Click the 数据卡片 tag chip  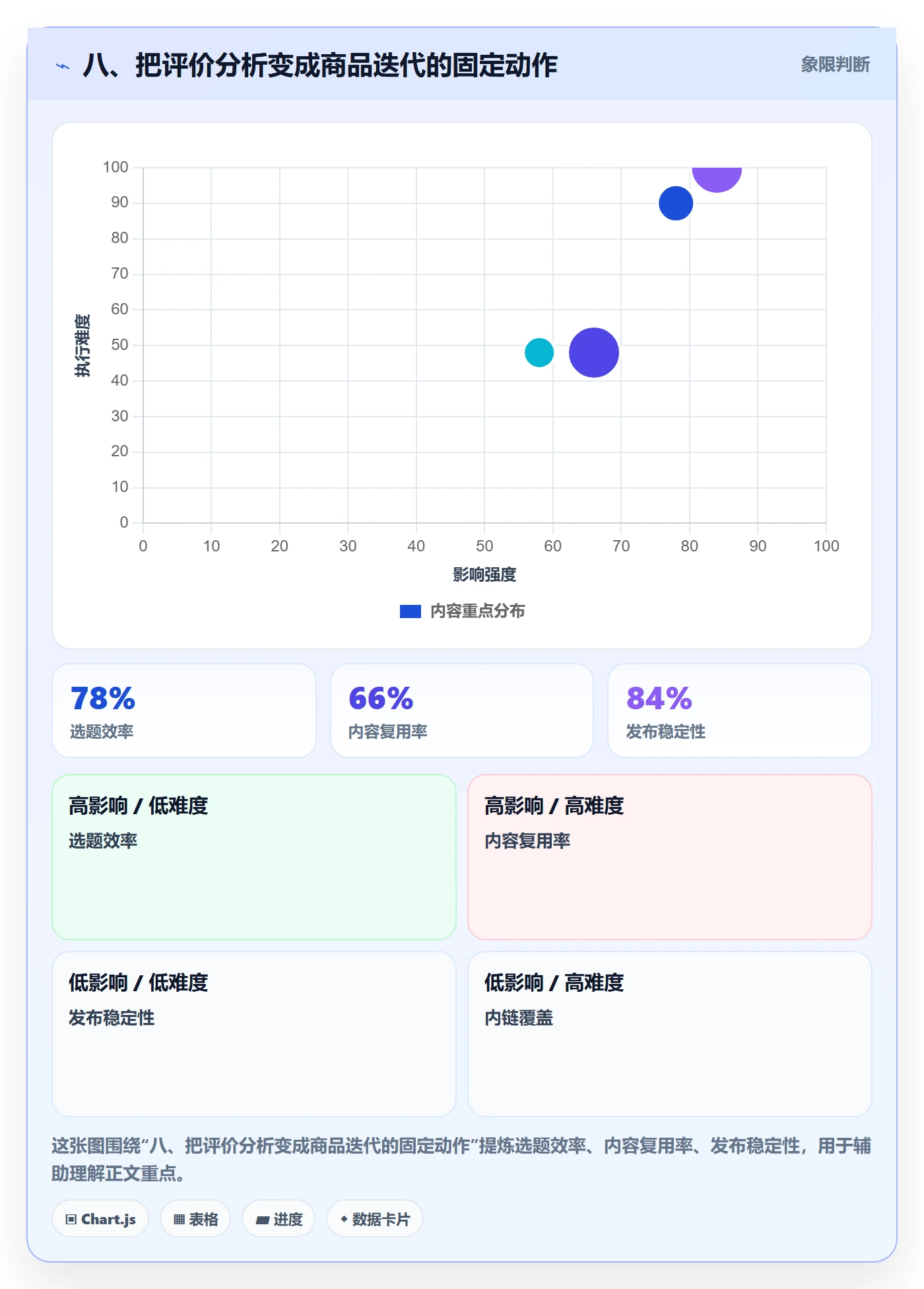click(375, 1219)
